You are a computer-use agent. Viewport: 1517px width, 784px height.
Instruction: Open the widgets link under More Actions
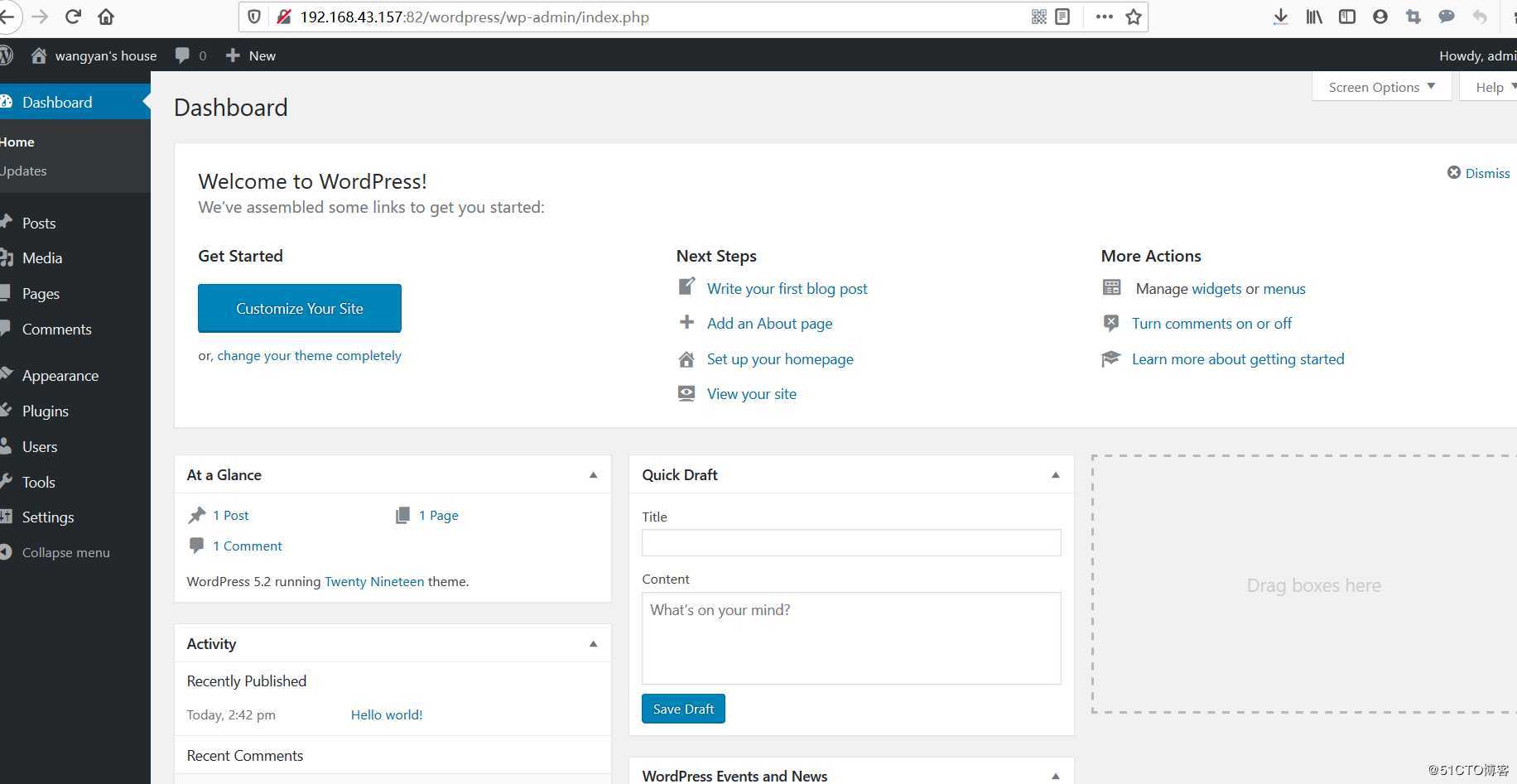coord(1216,288)
